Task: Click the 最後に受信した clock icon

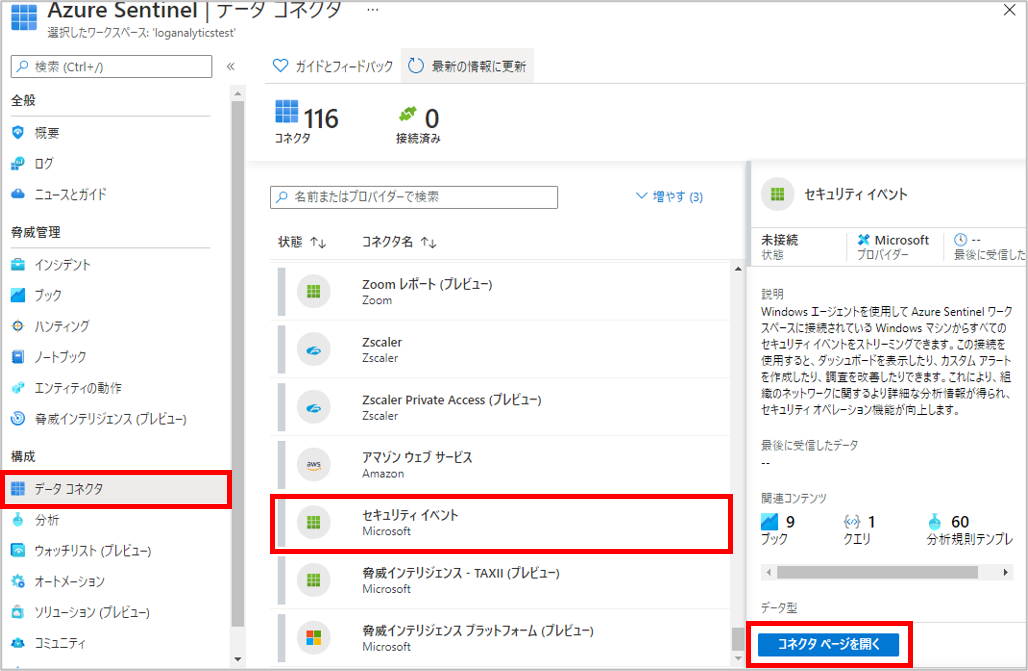Action: 960,239
